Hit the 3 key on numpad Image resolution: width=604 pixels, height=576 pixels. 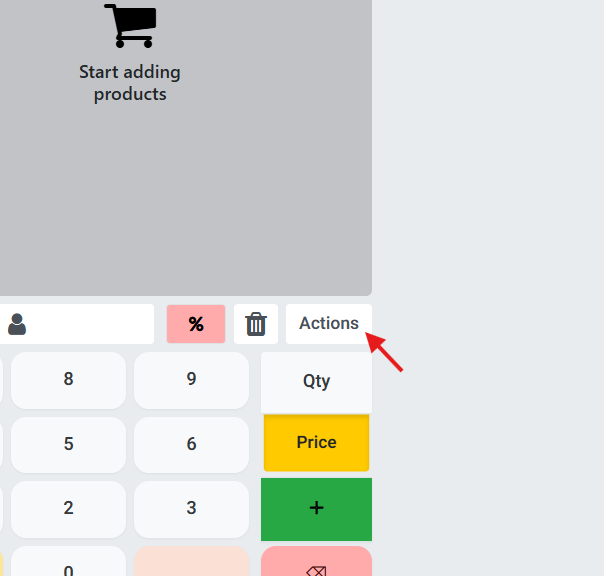191,508
